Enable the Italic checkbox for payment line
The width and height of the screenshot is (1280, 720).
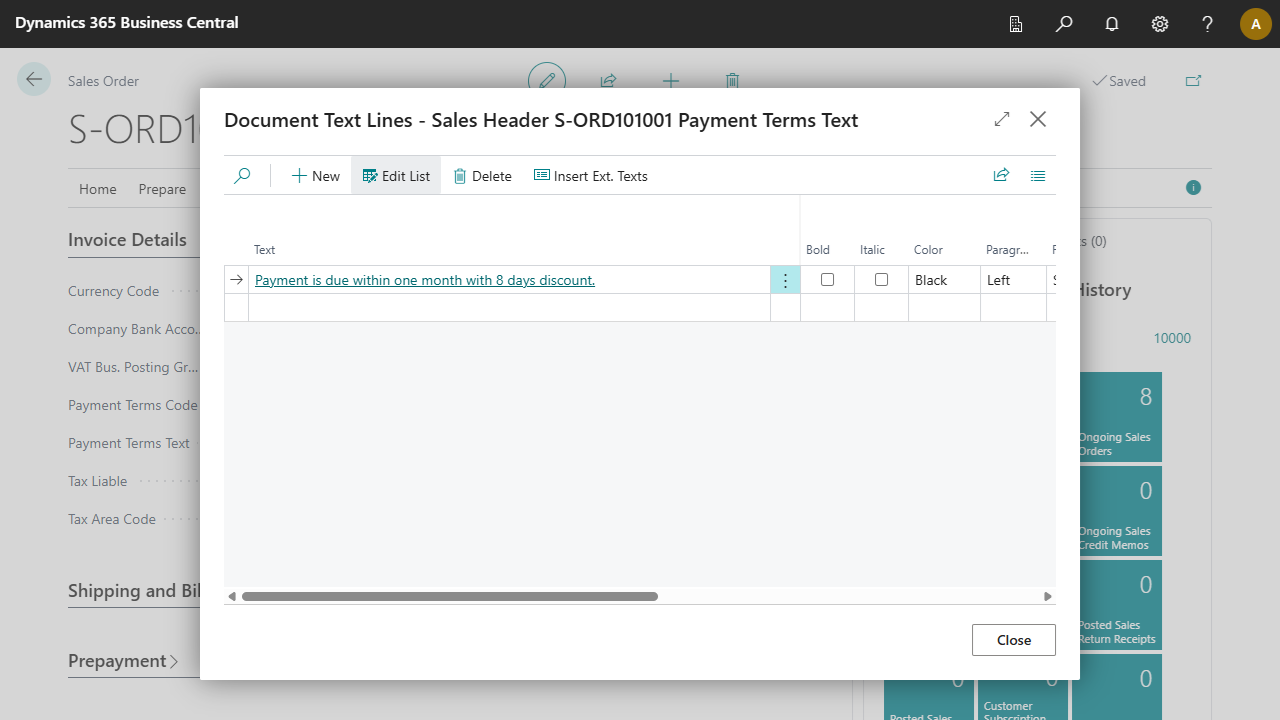[x=881, y=280]
